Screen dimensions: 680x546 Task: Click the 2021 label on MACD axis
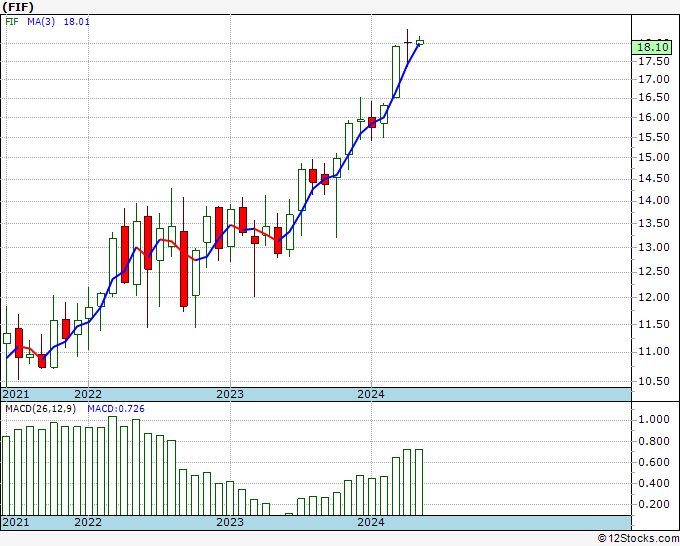[x=16, y=522]
